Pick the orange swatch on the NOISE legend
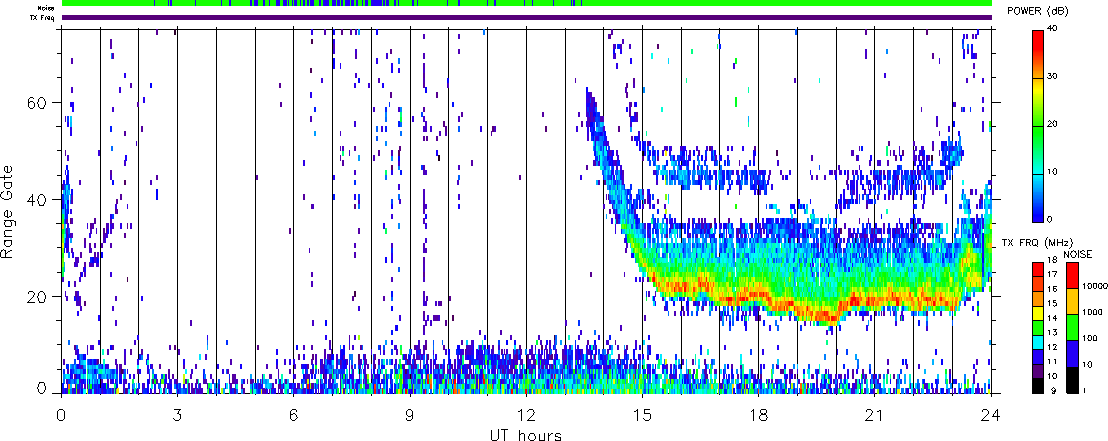This screenshot has height=441, width=1108. [1073, 301]
